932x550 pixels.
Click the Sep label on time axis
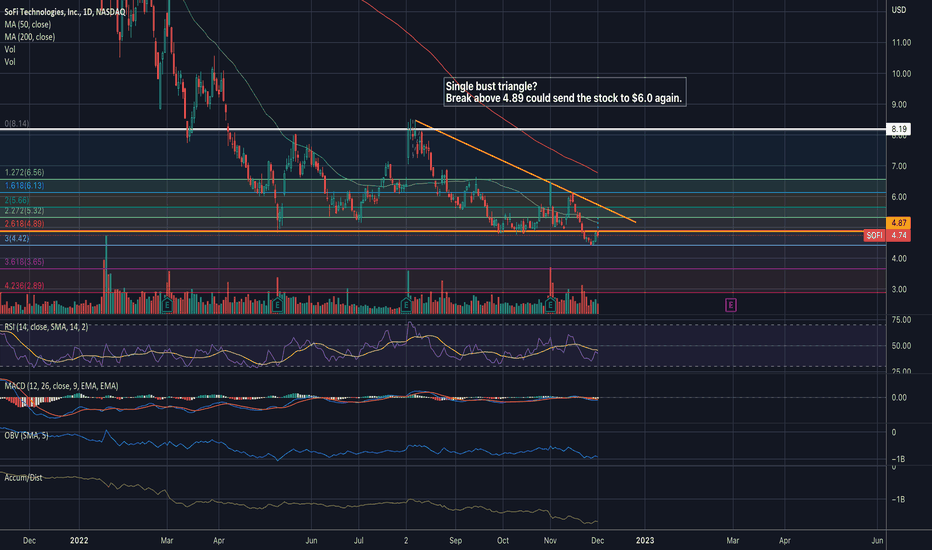[456, 540]
